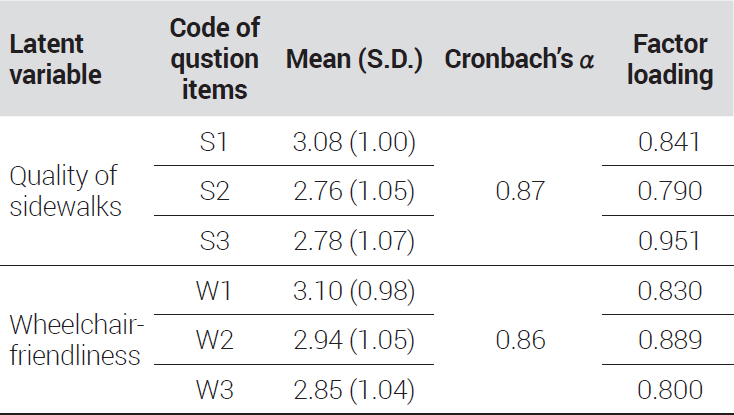Select the W3 item code cell

pyautogui.click(x=214, y=390)
